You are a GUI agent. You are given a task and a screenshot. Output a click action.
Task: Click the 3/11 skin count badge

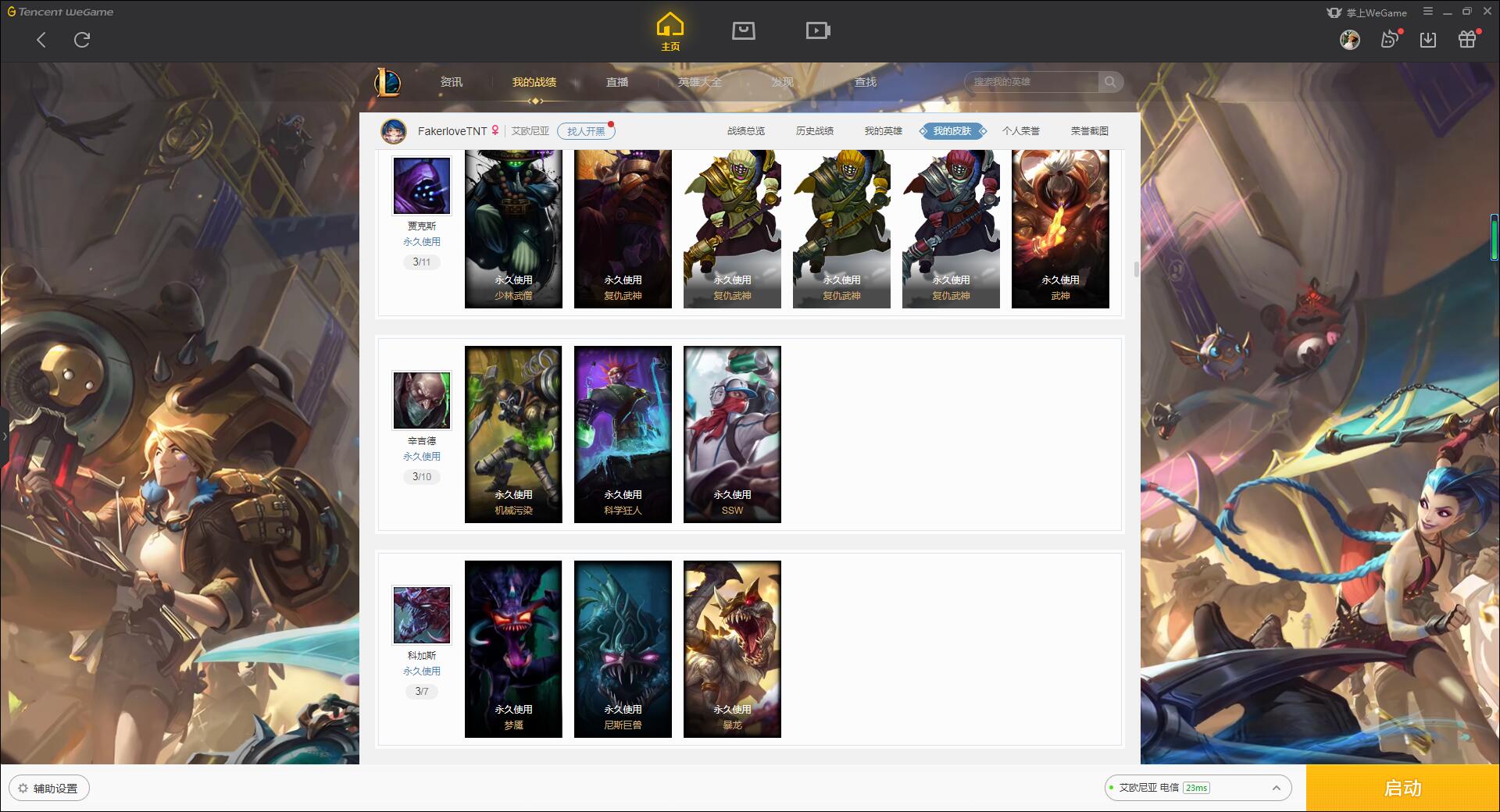(x=422, y=262)
